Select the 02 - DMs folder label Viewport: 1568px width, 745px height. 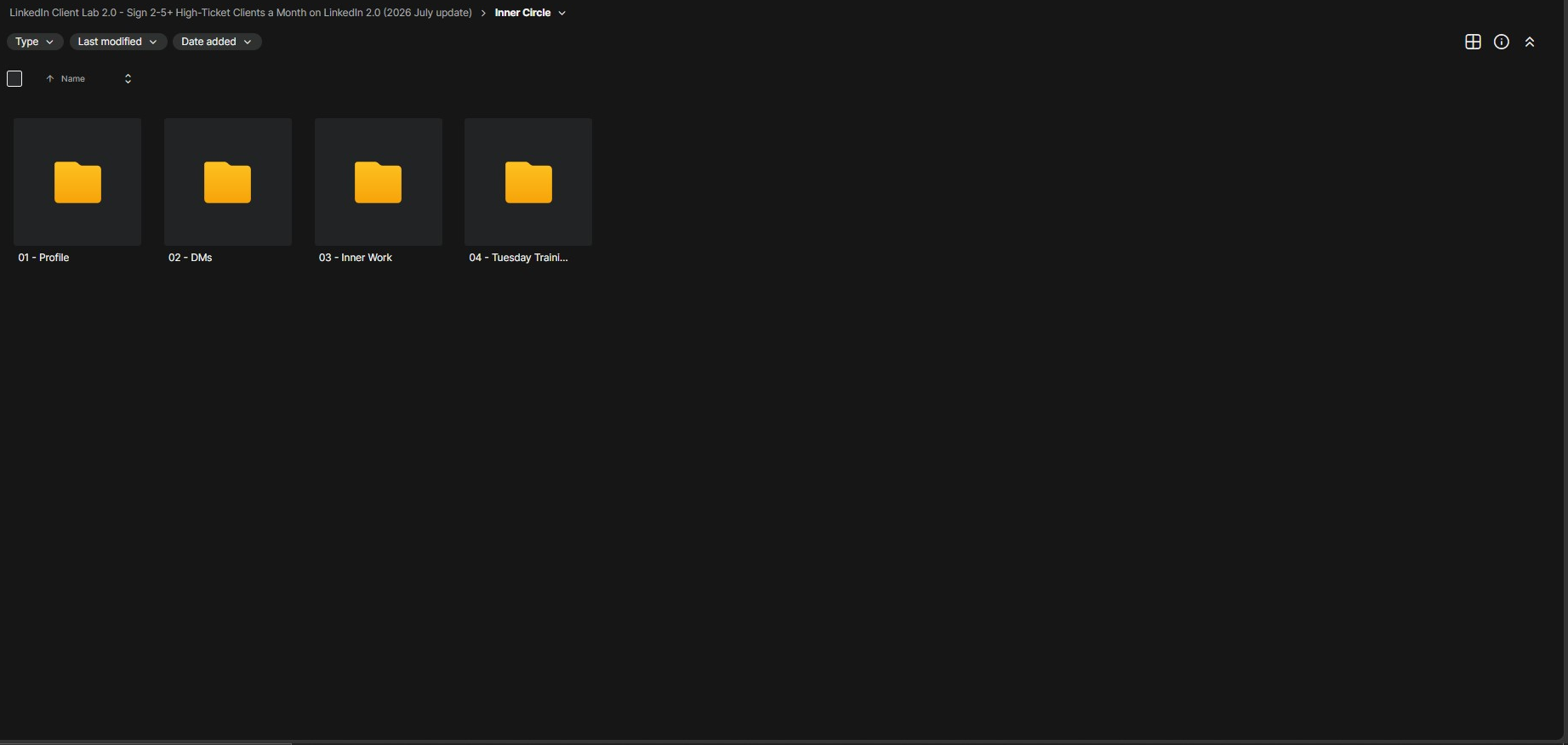191,258
